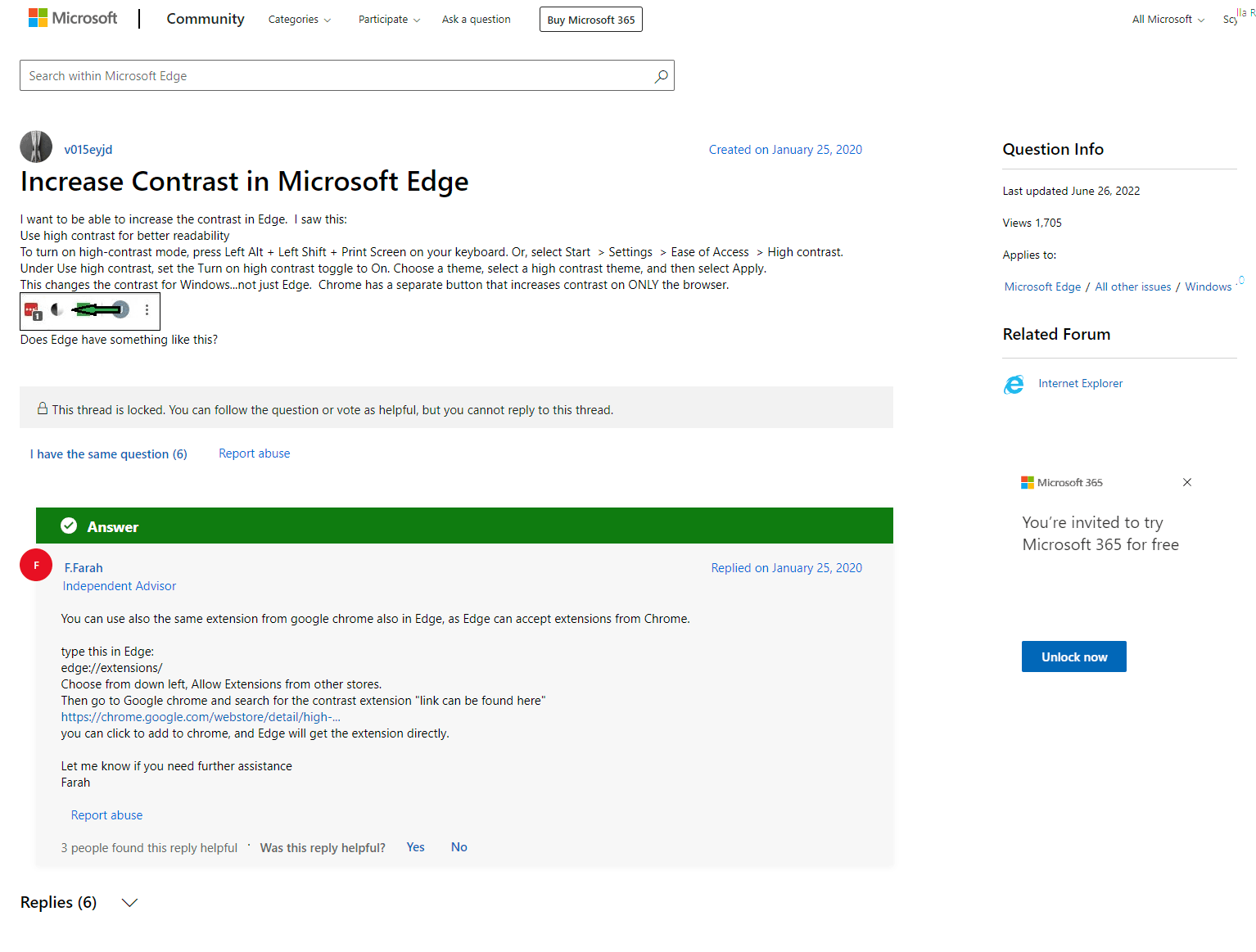Go to Ask a question
1256x952 pixels.
(x=476, y=20)
